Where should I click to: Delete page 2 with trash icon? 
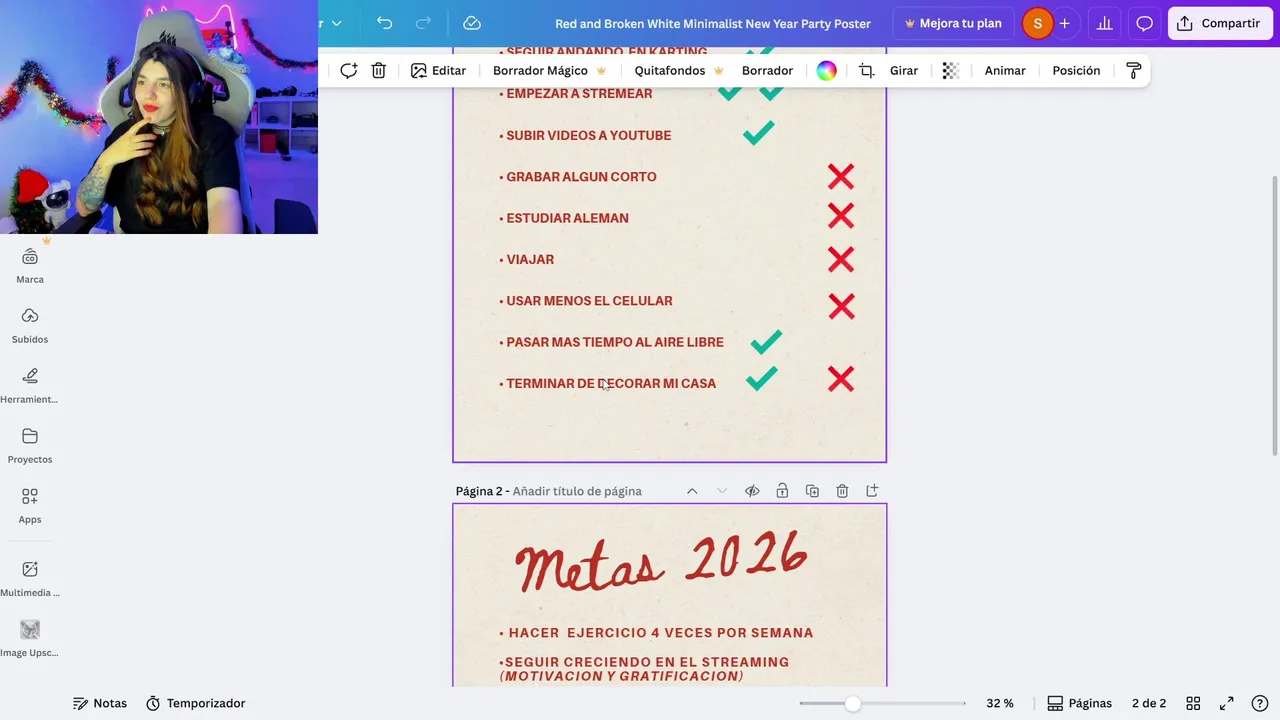click(842, 491)
